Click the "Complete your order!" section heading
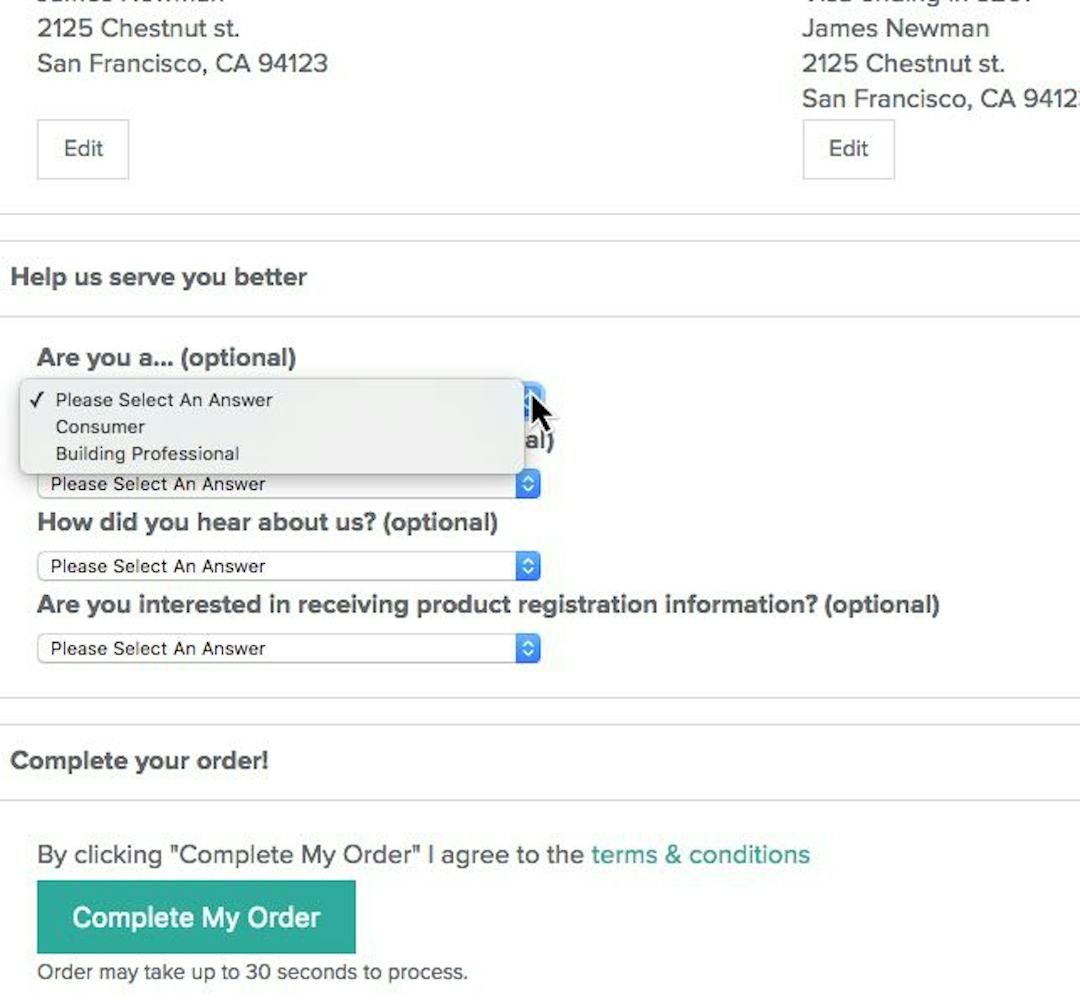Screen dimensions: 1080x1006 [x=139, y=761]
